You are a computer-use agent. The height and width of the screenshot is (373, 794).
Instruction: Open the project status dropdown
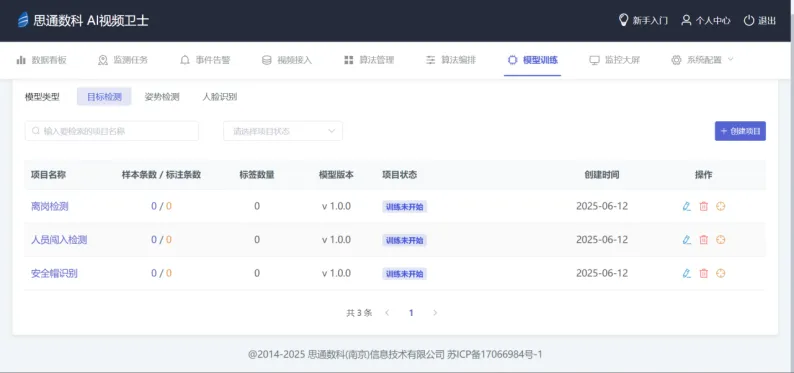283,131
